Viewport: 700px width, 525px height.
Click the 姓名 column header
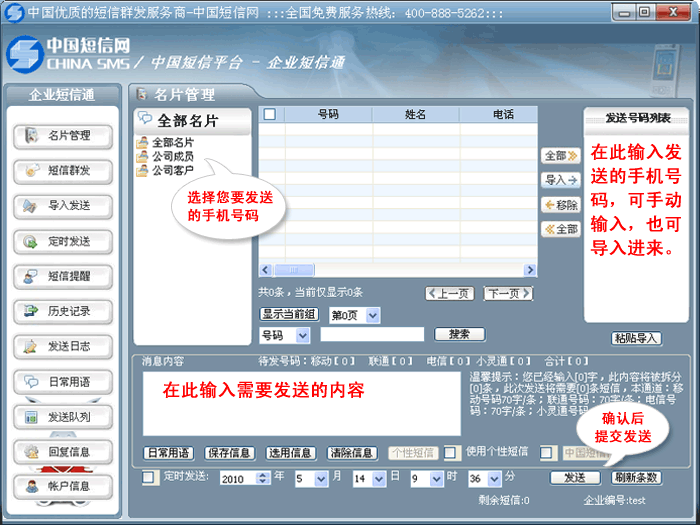click(x=416, y=114)
